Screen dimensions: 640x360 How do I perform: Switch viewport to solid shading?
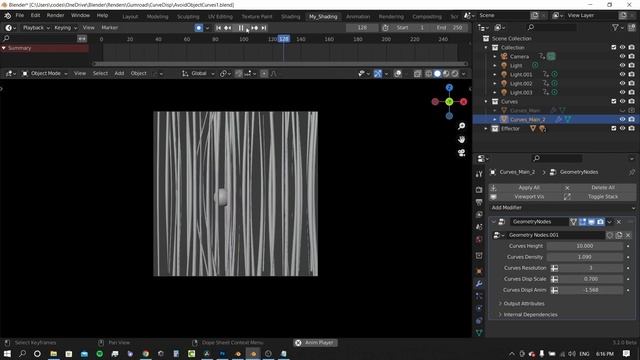tap(437, 73)
